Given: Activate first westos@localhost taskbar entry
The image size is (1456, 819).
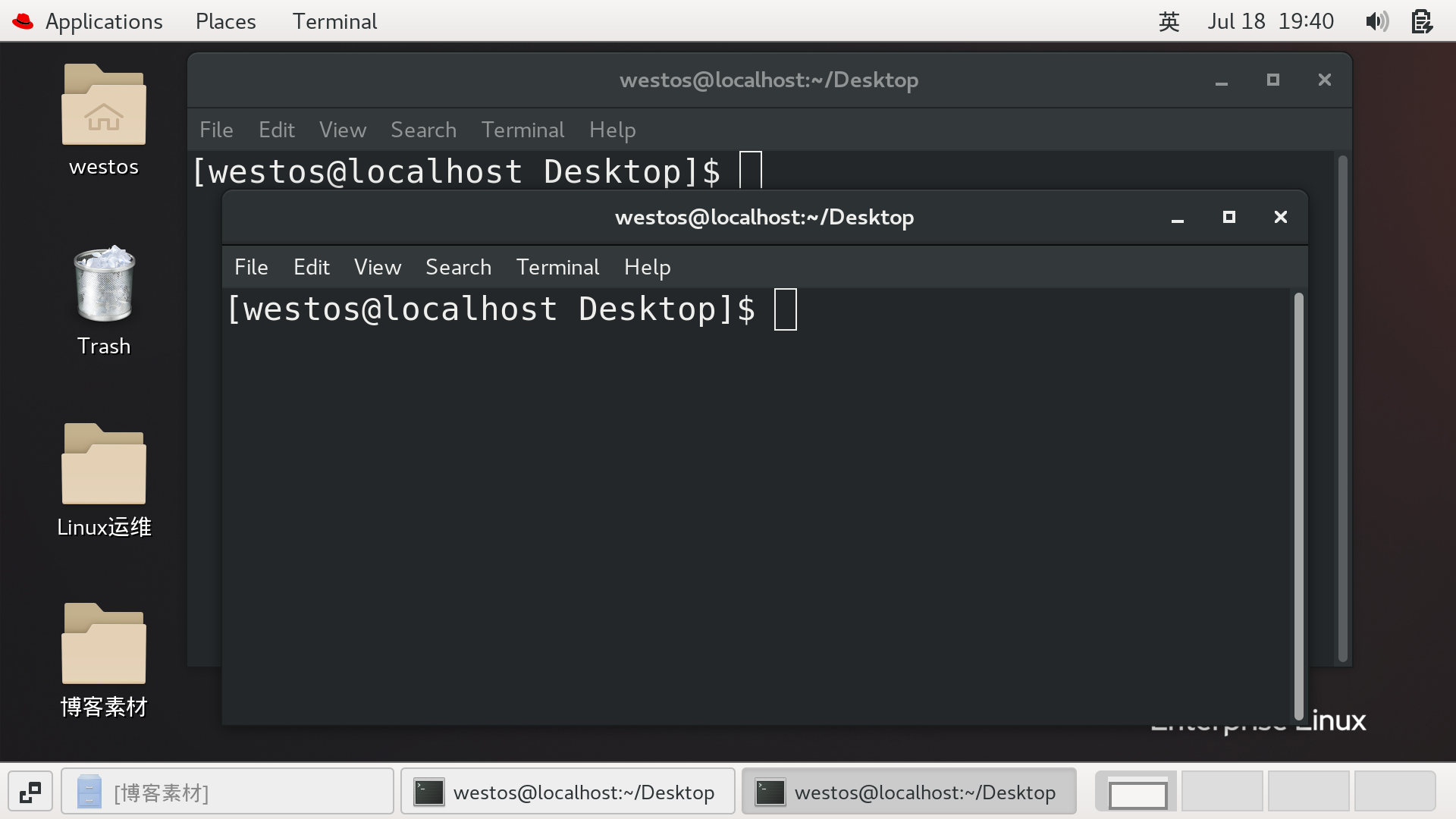Looking at the screenshot, I should [568, 792].
